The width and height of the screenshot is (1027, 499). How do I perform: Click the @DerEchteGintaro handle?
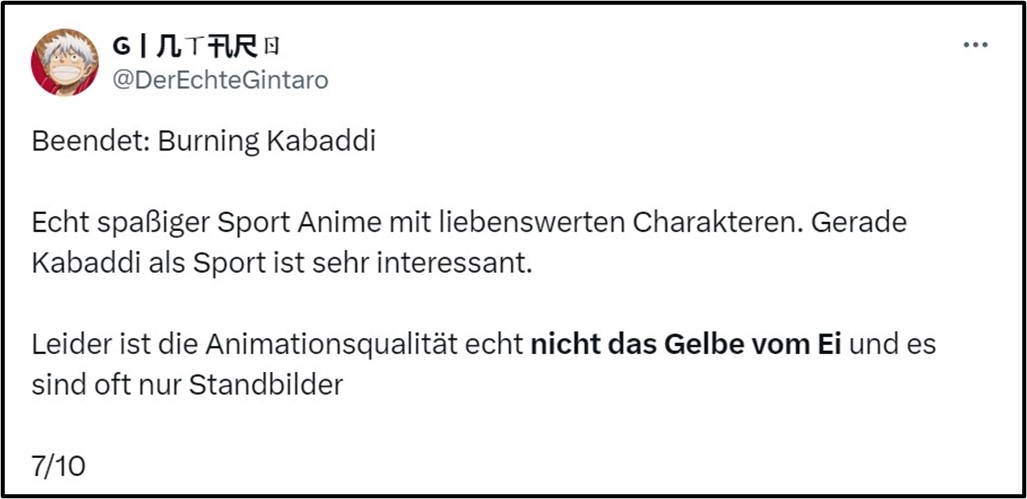point(219,80)
